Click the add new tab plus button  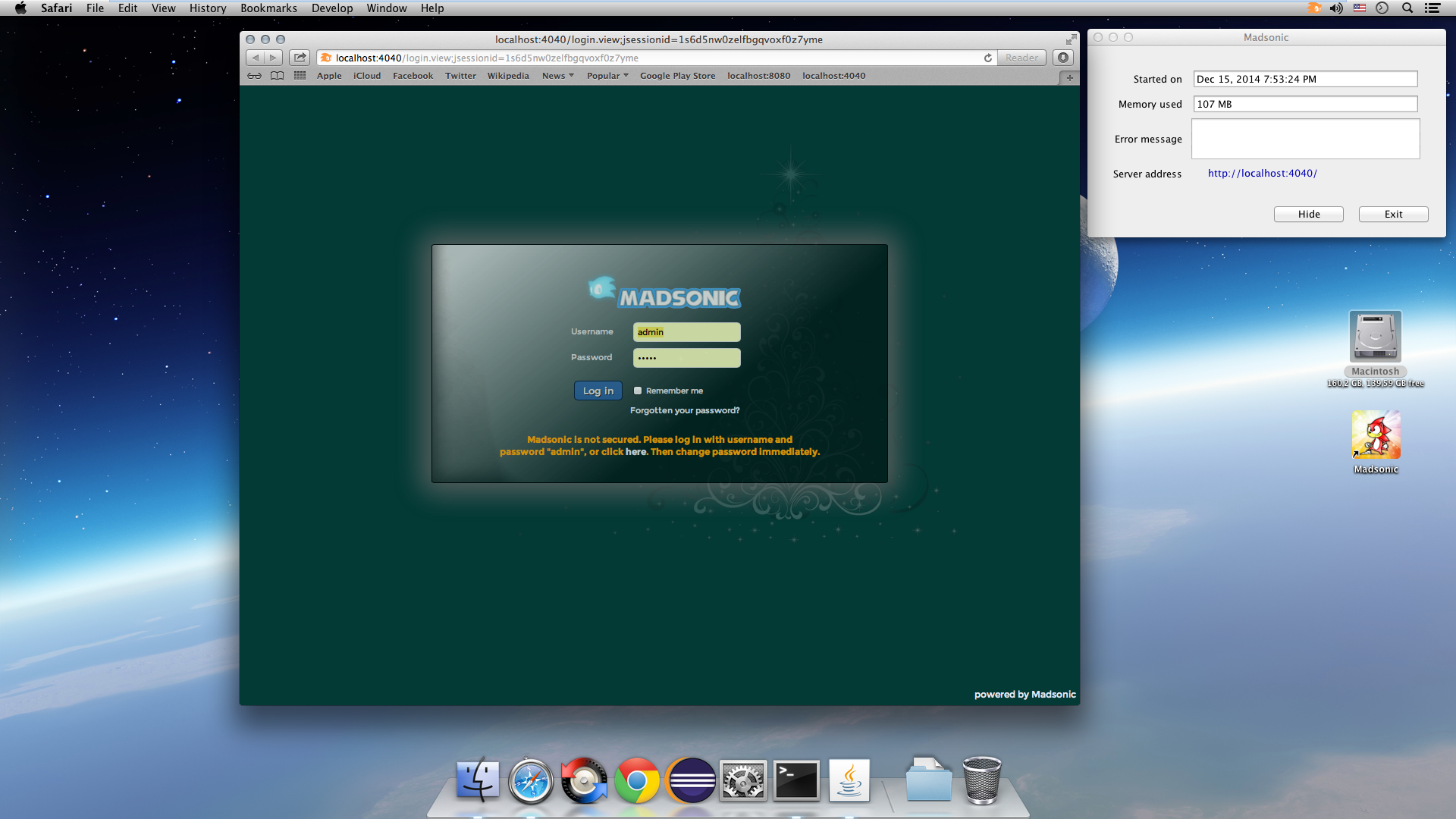tap(1069, 77)
